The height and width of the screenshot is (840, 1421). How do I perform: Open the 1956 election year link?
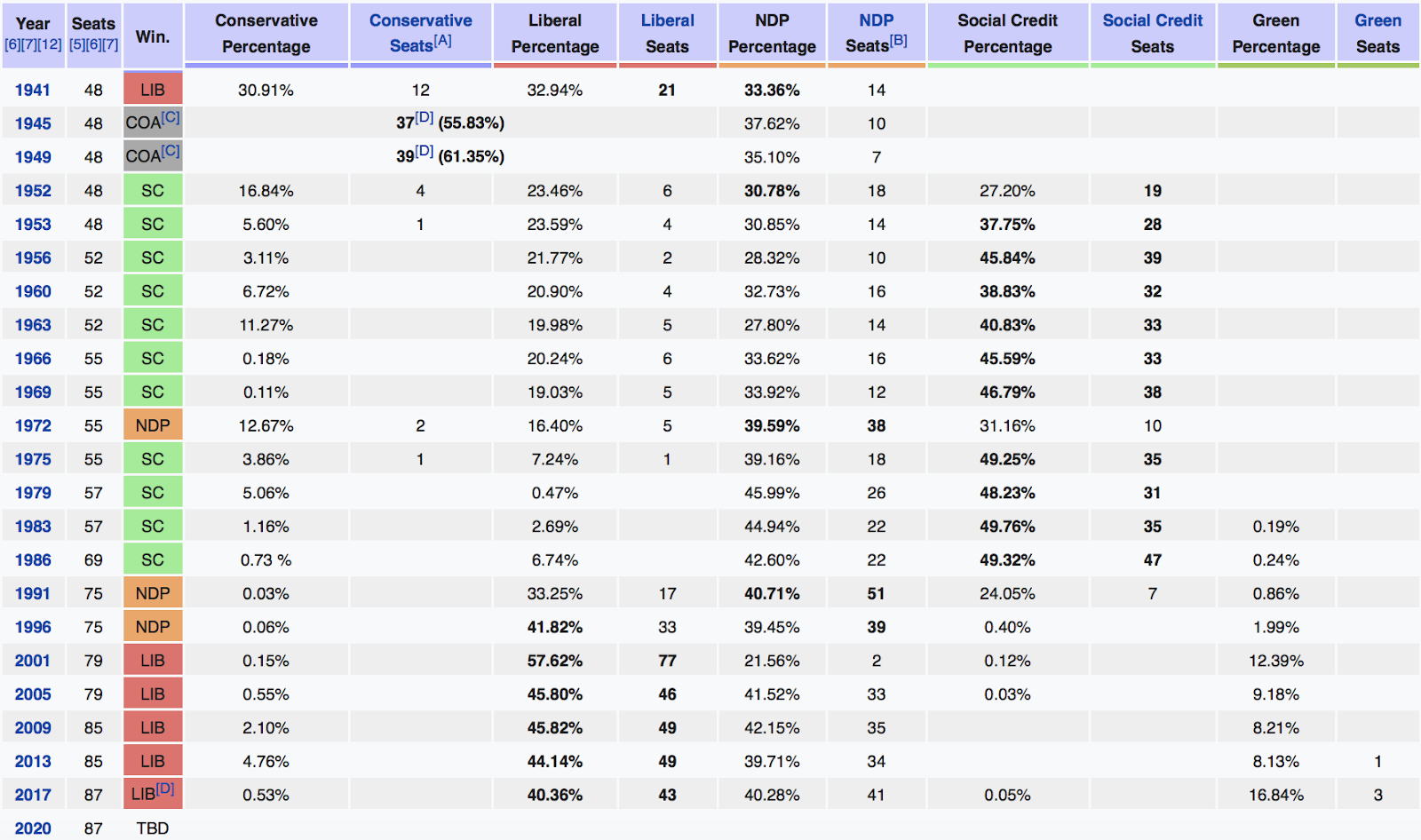click(33, 258)
